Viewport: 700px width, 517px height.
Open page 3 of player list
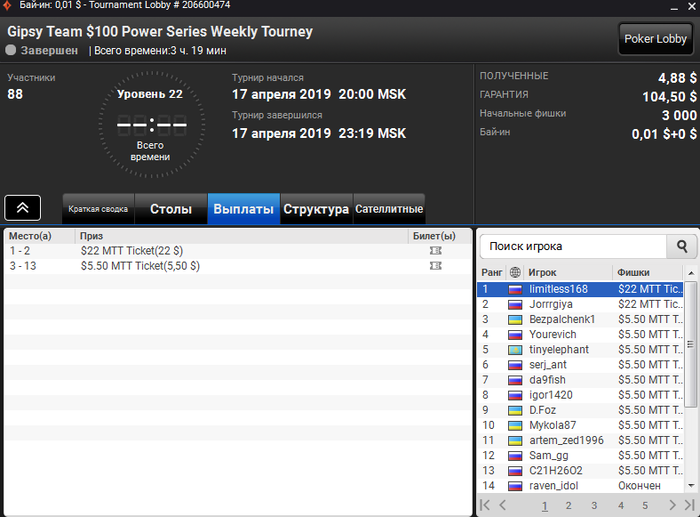pyautogui.click(x=594, y=505)
